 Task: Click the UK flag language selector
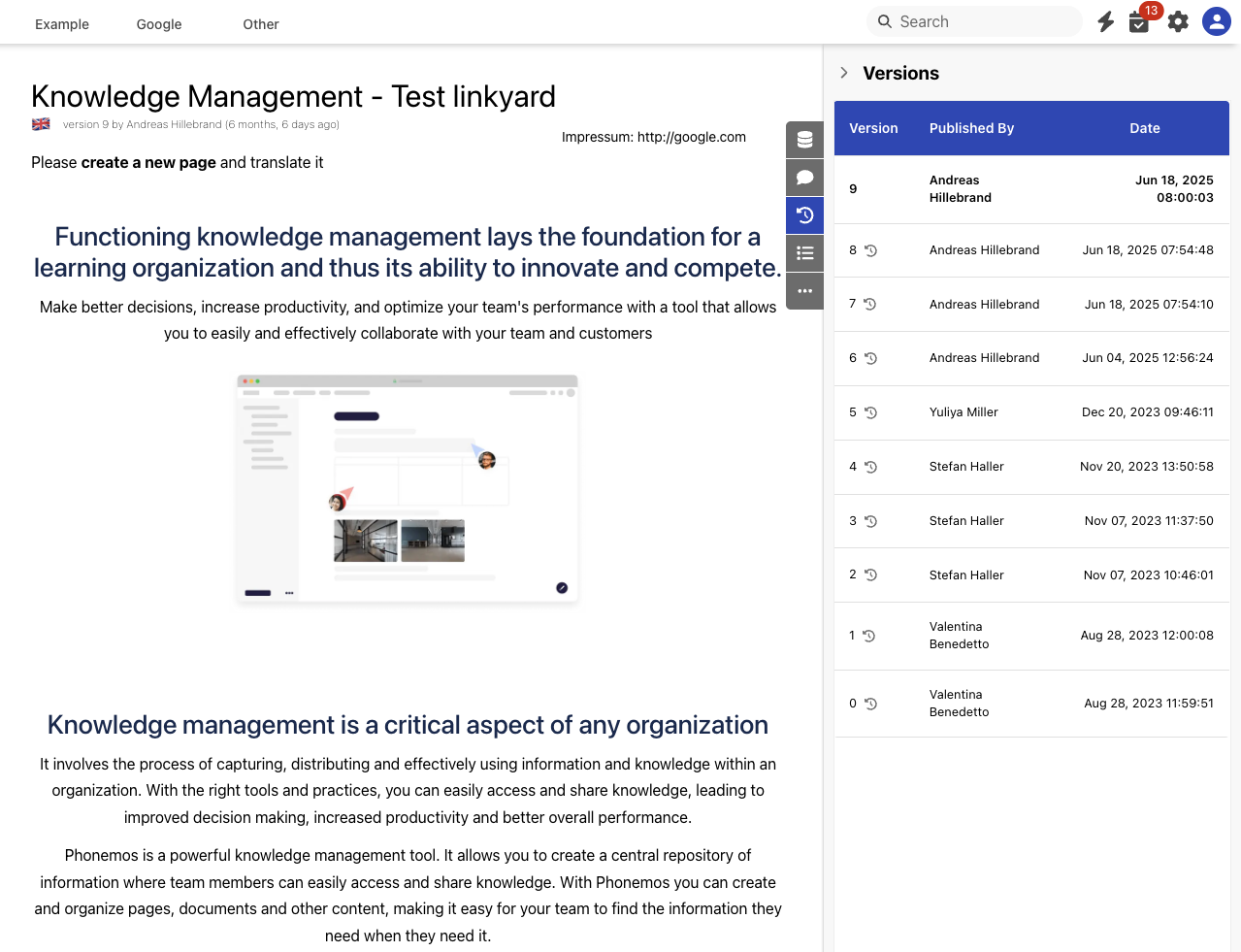[41, 124]
